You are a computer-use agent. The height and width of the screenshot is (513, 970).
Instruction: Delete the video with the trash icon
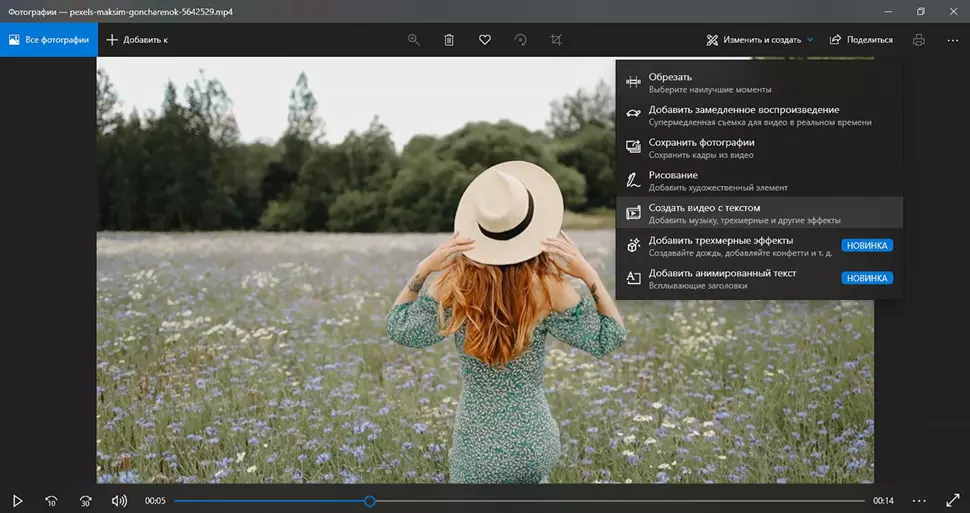(449, 40)
